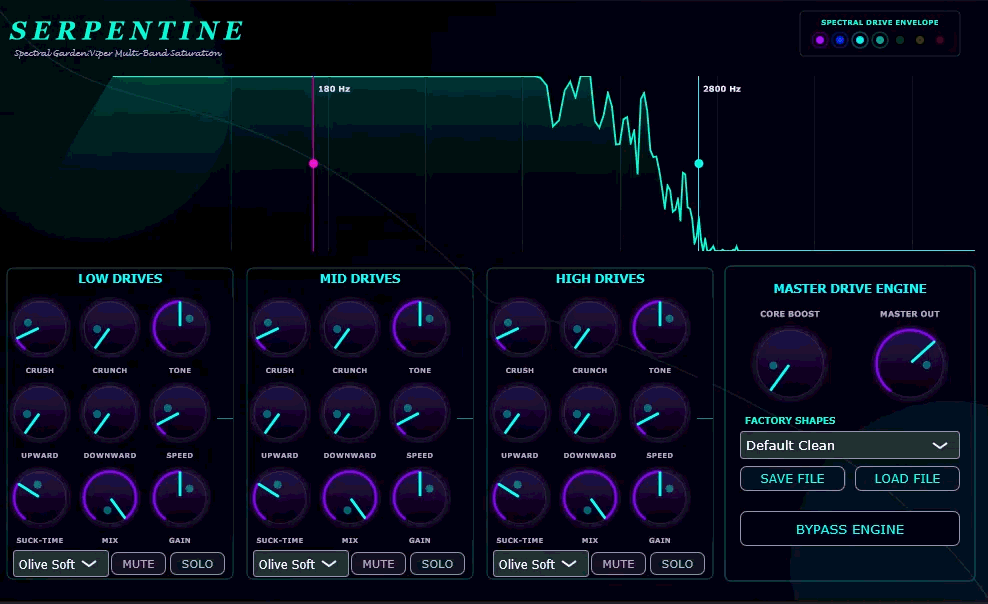Click the High Drives Gain knob
Image resolution: width=988 pixels, height=604 pixels.
tap(660, 498)
